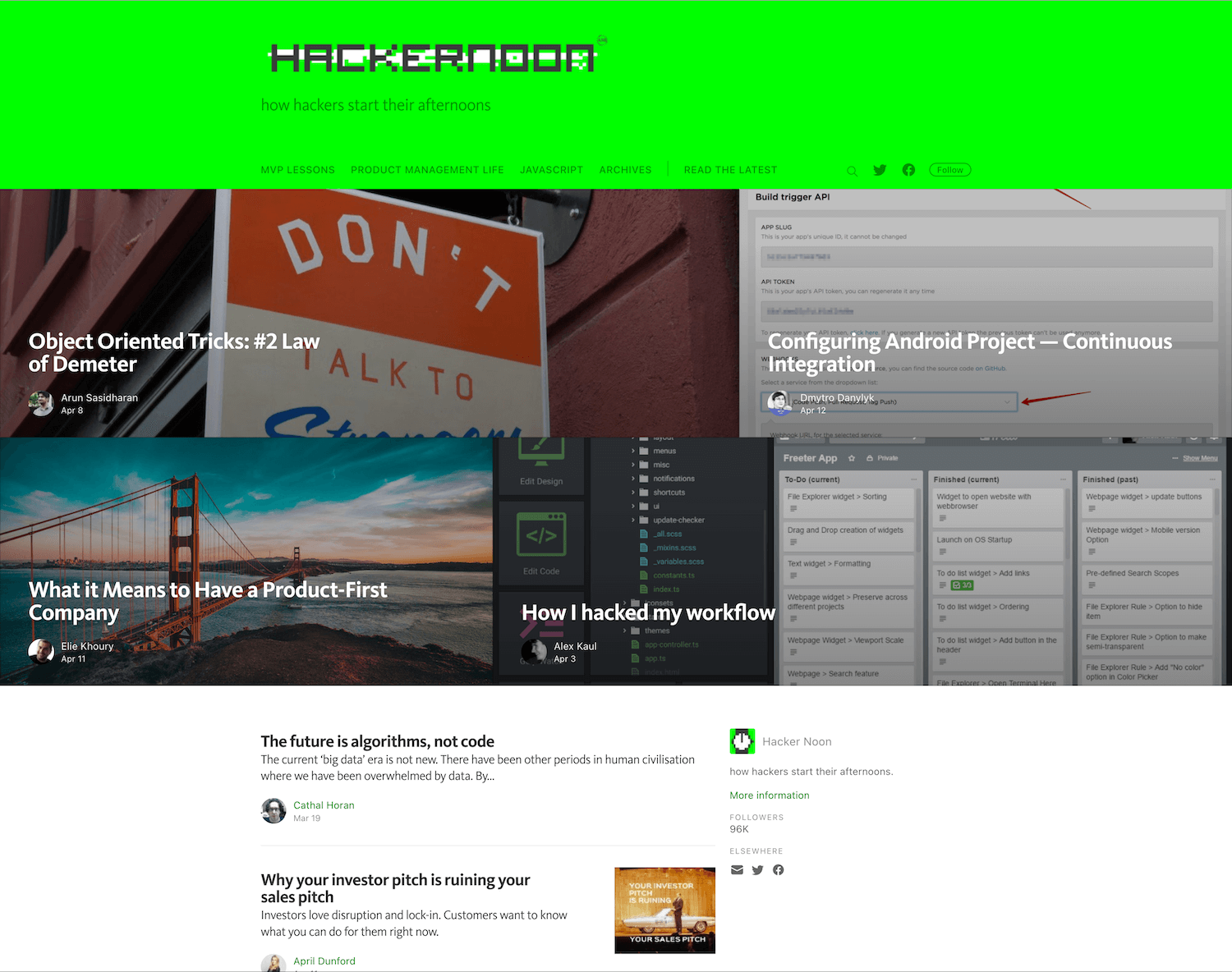
Task: Click the Twitter bird icon under Elsewhere
Action: coord(757,870)
